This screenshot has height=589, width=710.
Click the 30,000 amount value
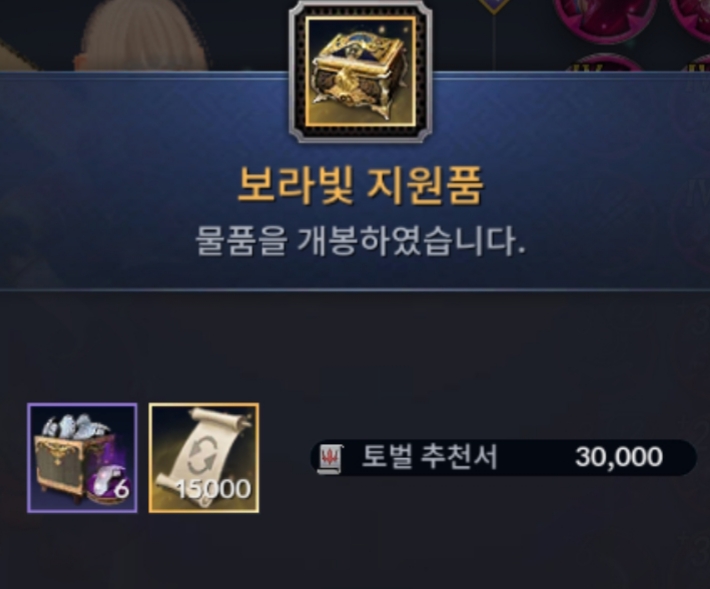[x=619, y=457]
